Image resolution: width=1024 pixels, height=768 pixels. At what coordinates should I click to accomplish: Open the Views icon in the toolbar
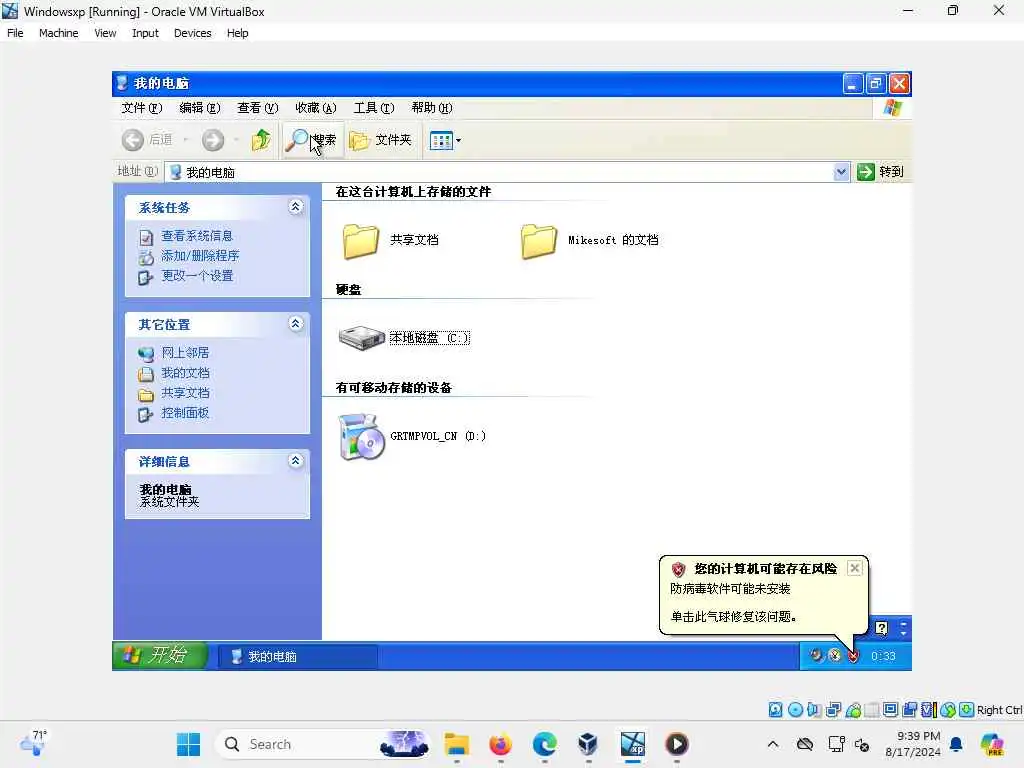[x=441, y=140]
